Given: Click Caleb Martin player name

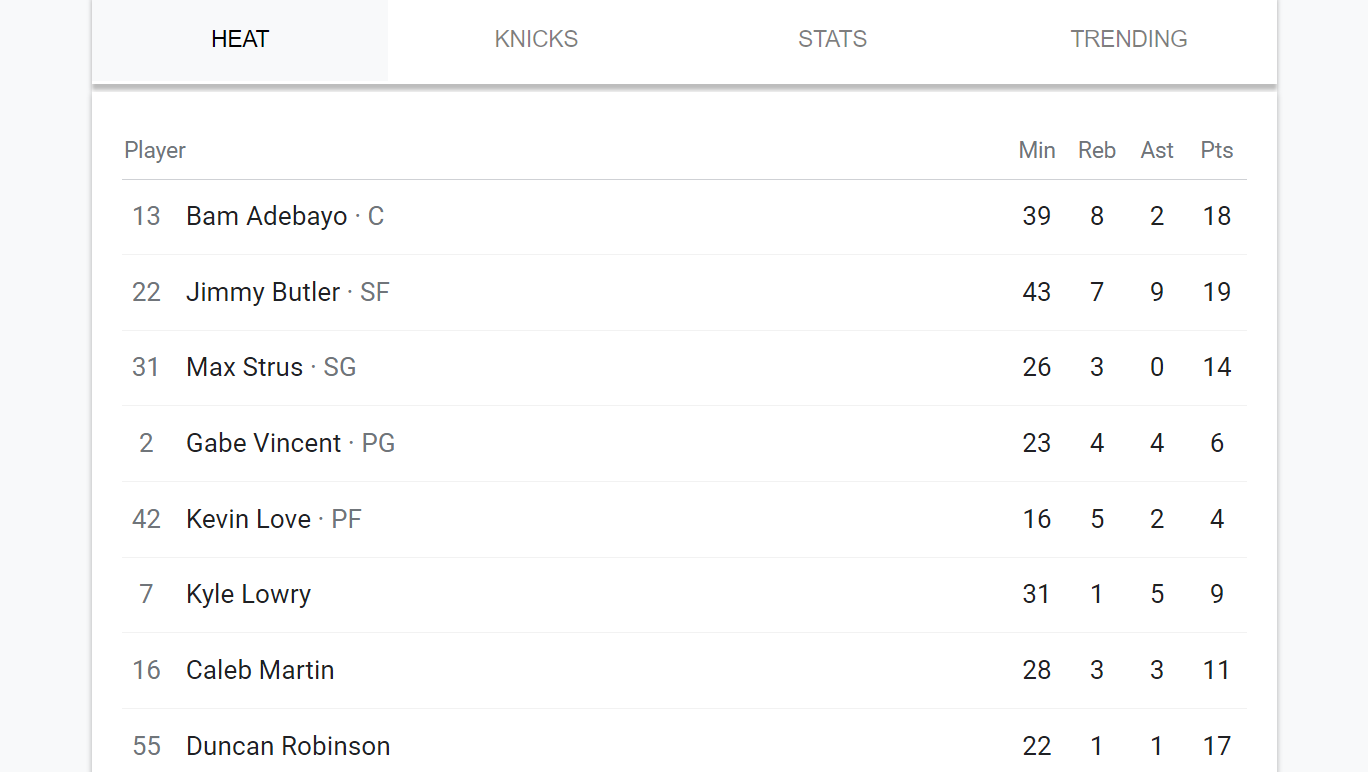Looking at the screenshot, I should [x=260, y=671].
